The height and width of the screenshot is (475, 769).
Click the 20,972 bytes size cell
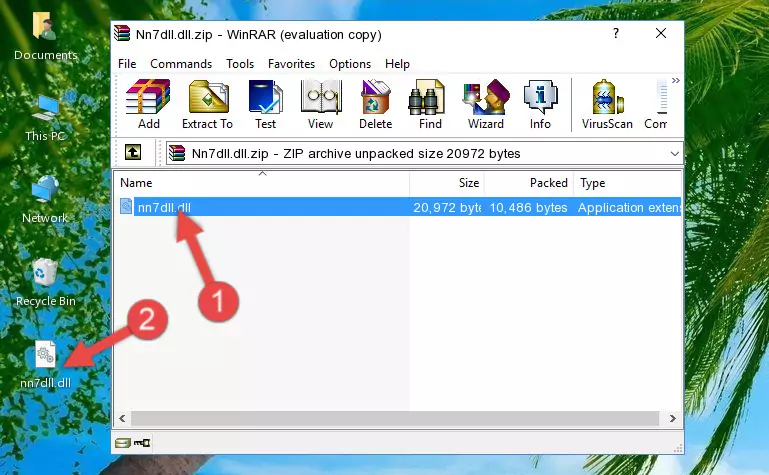[447, 207]
